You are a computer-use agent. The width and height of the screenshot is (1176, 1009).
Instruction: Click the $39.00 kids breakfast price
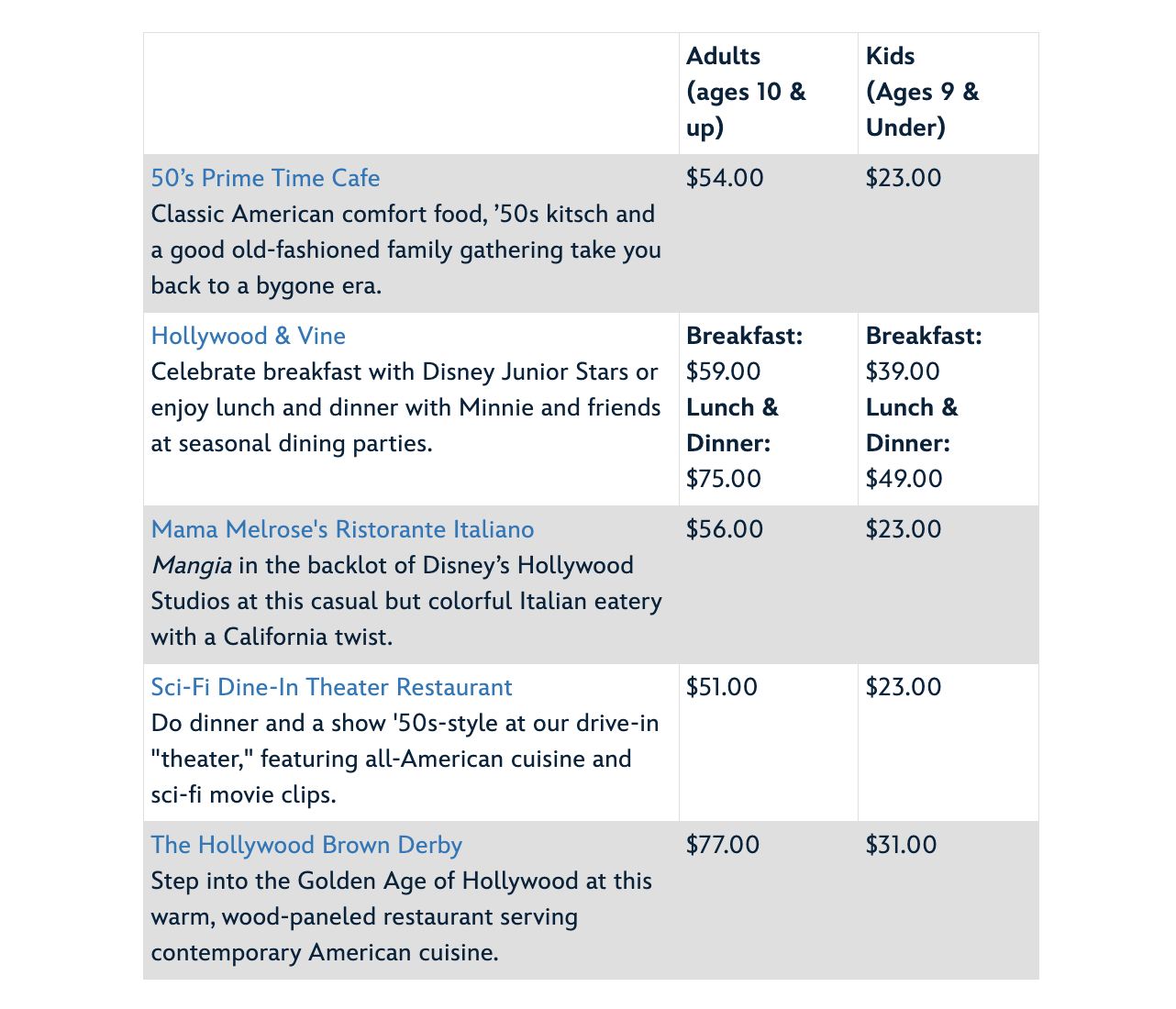[x=903, y=371]
